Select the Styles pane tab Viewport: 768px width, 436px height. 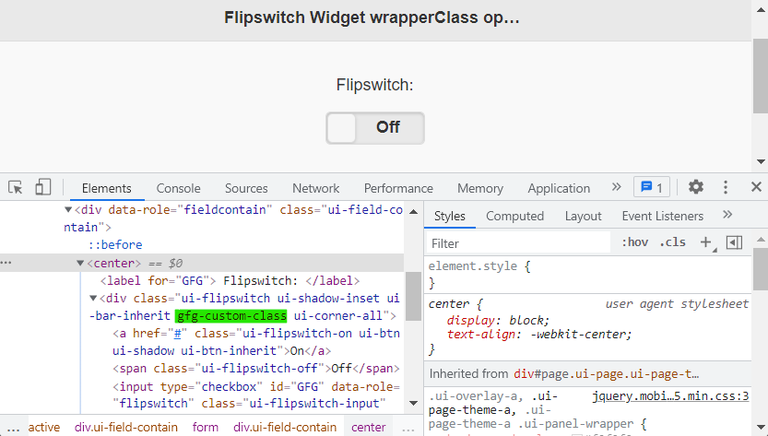point(450,216)
